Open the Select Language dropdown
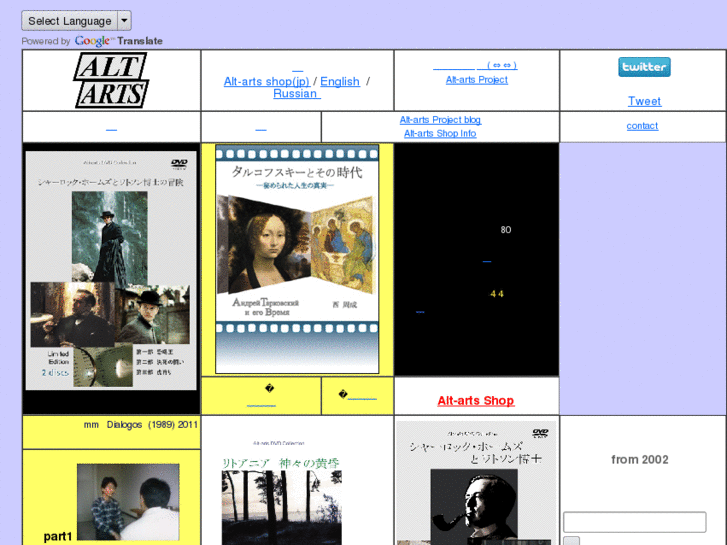The image size is (727, 545). pos(76,21)
